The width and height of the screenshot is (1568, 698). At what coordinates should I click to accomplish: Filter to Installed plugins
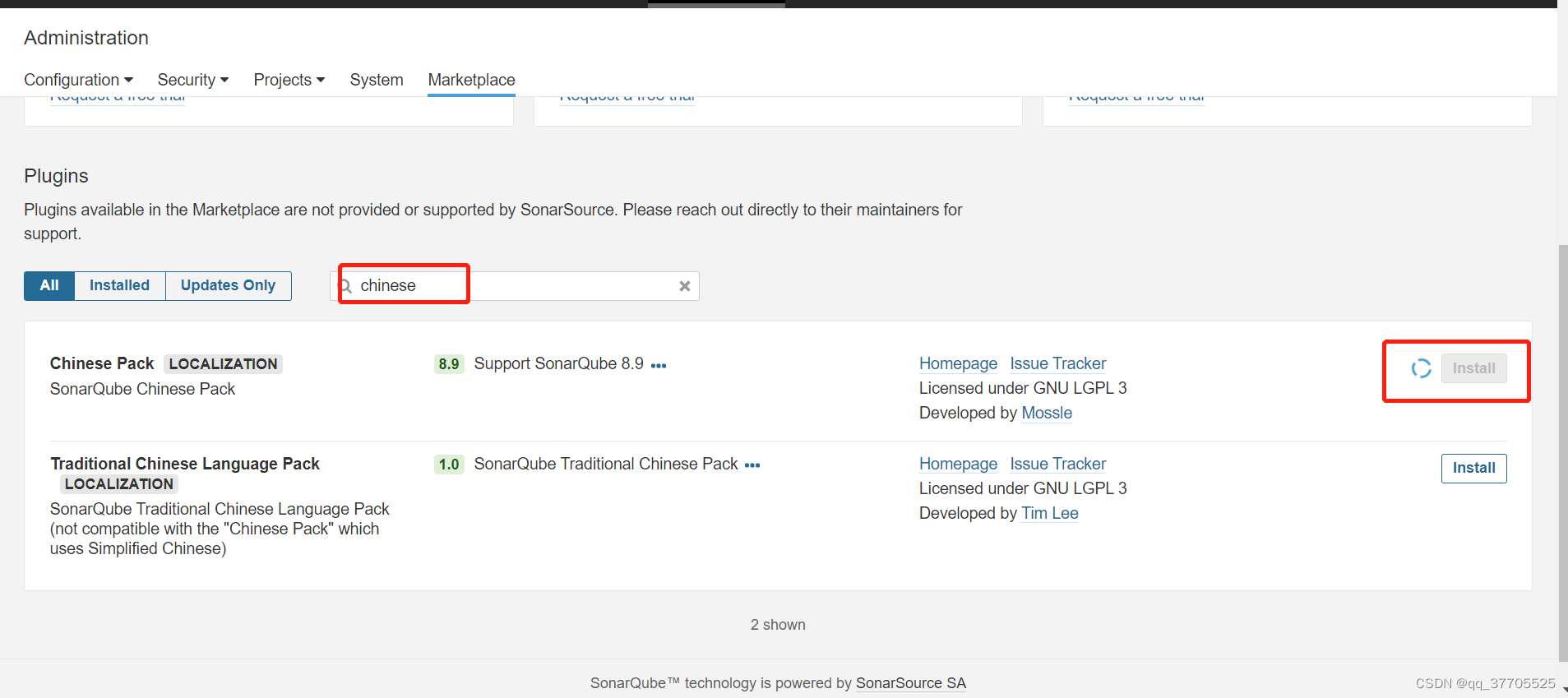pyautogui.click(x=120, y=285)
